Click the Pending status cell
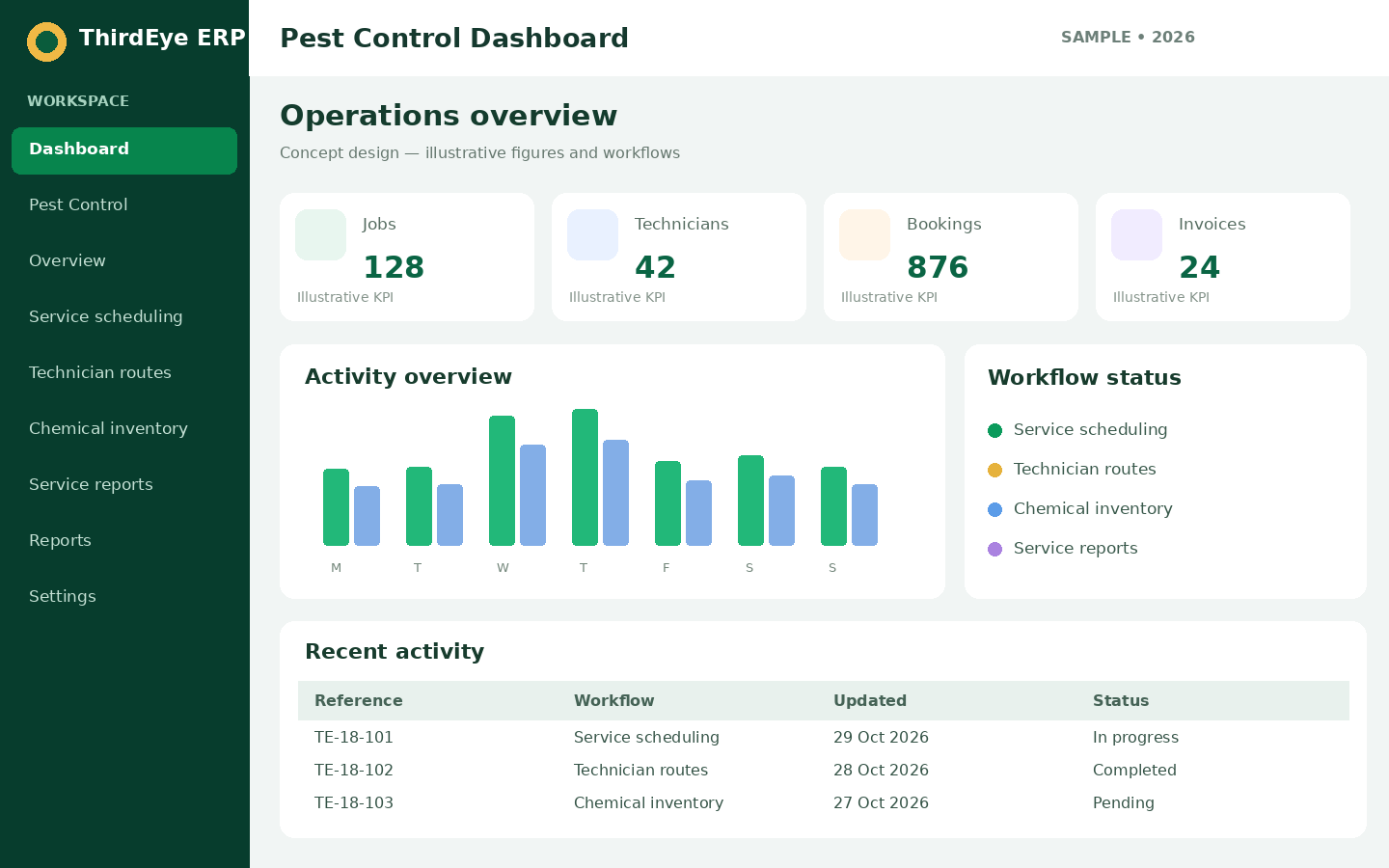The height and width of the screenshot is (868, 1389). [1124, 803]
